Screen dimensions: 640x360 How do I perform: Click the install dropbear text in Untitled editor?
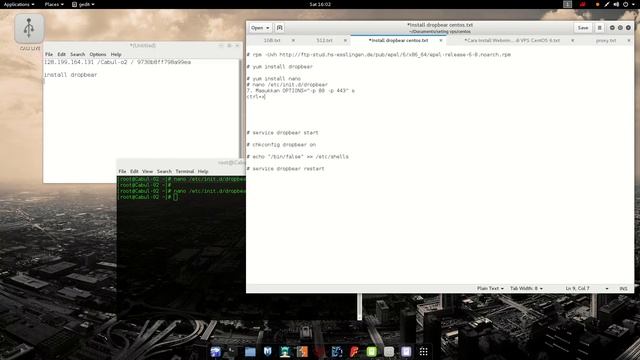(70, 75)
